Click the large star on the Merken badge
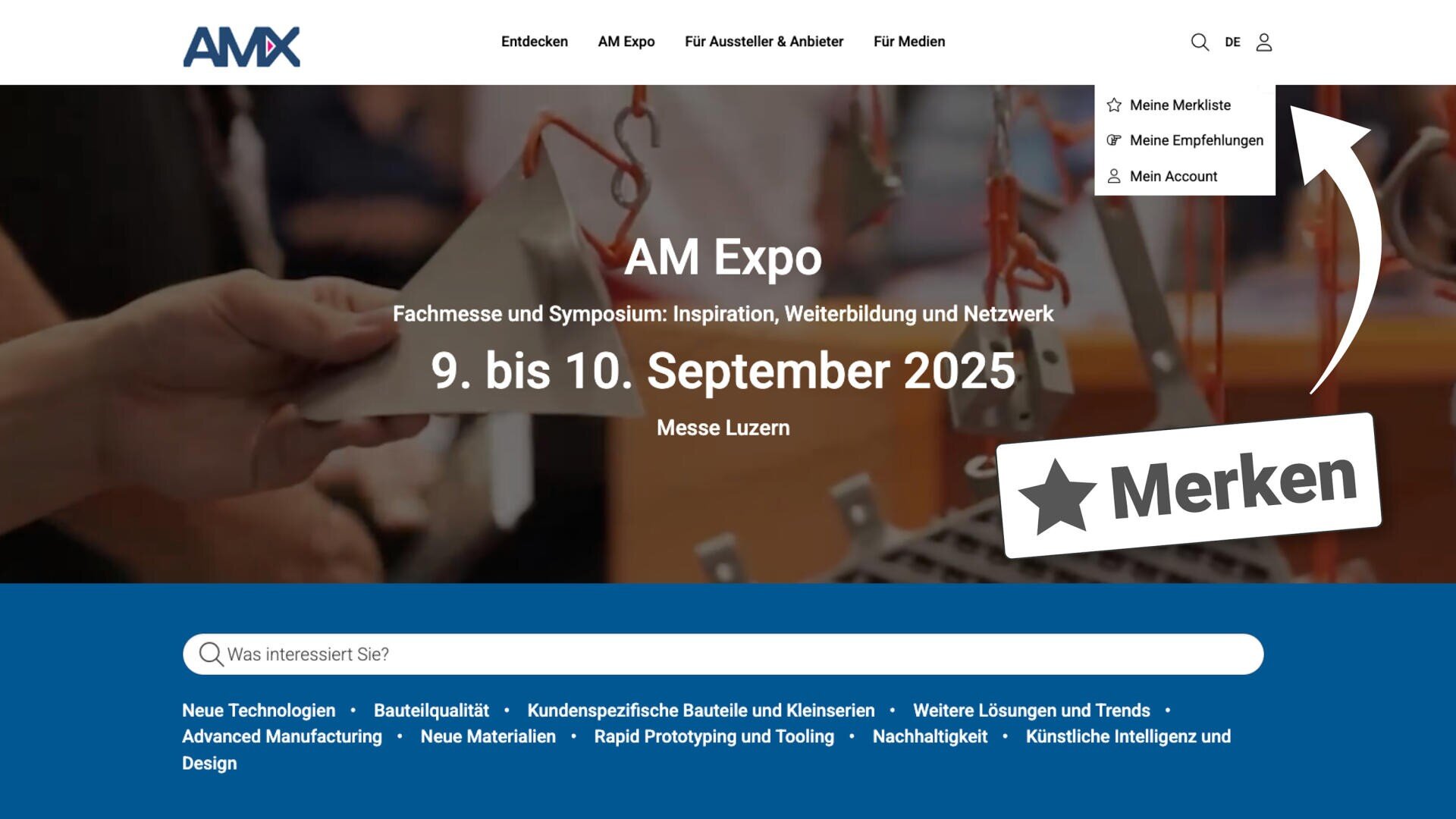The width and height of the screenshot is (1456, 819). tap(1056, 497)
